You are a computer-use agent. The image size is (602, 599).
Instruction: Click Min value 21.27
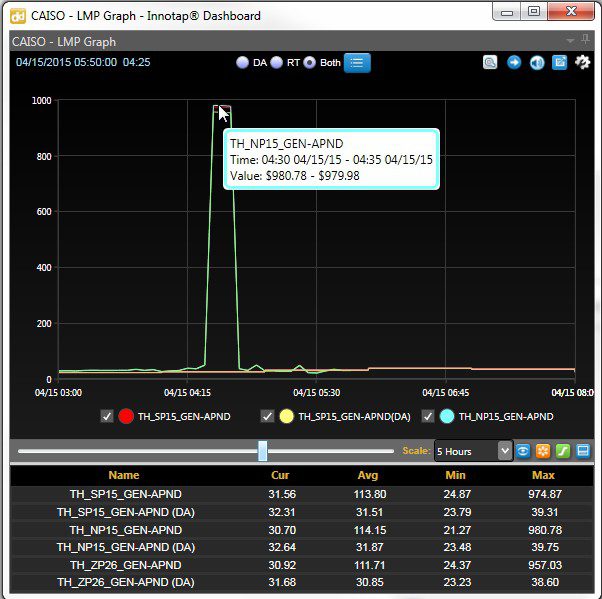click(457, 530)
